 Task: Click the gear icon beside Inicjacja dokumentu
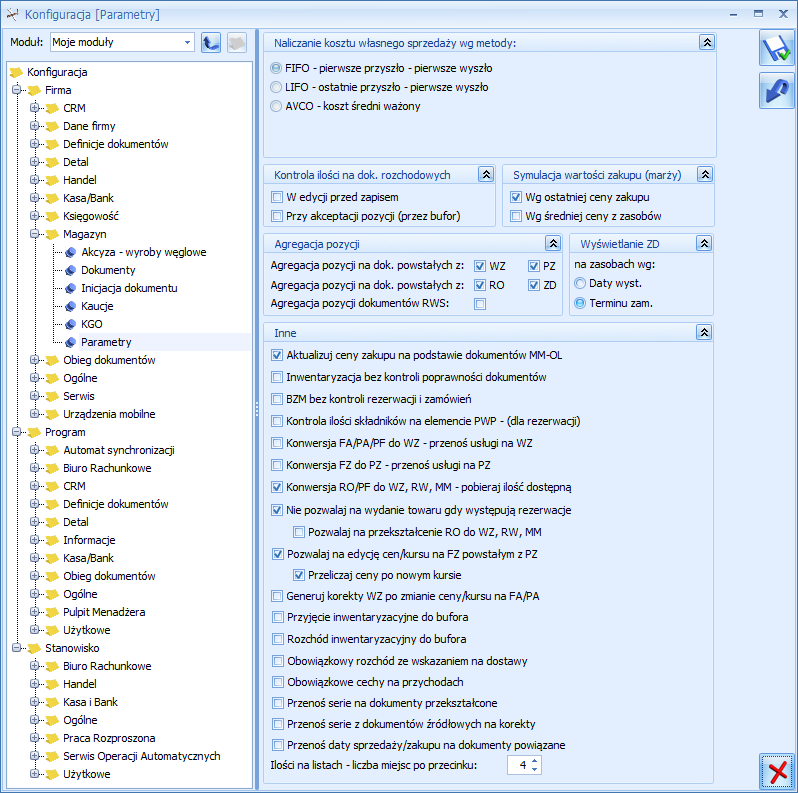point(71,288)
